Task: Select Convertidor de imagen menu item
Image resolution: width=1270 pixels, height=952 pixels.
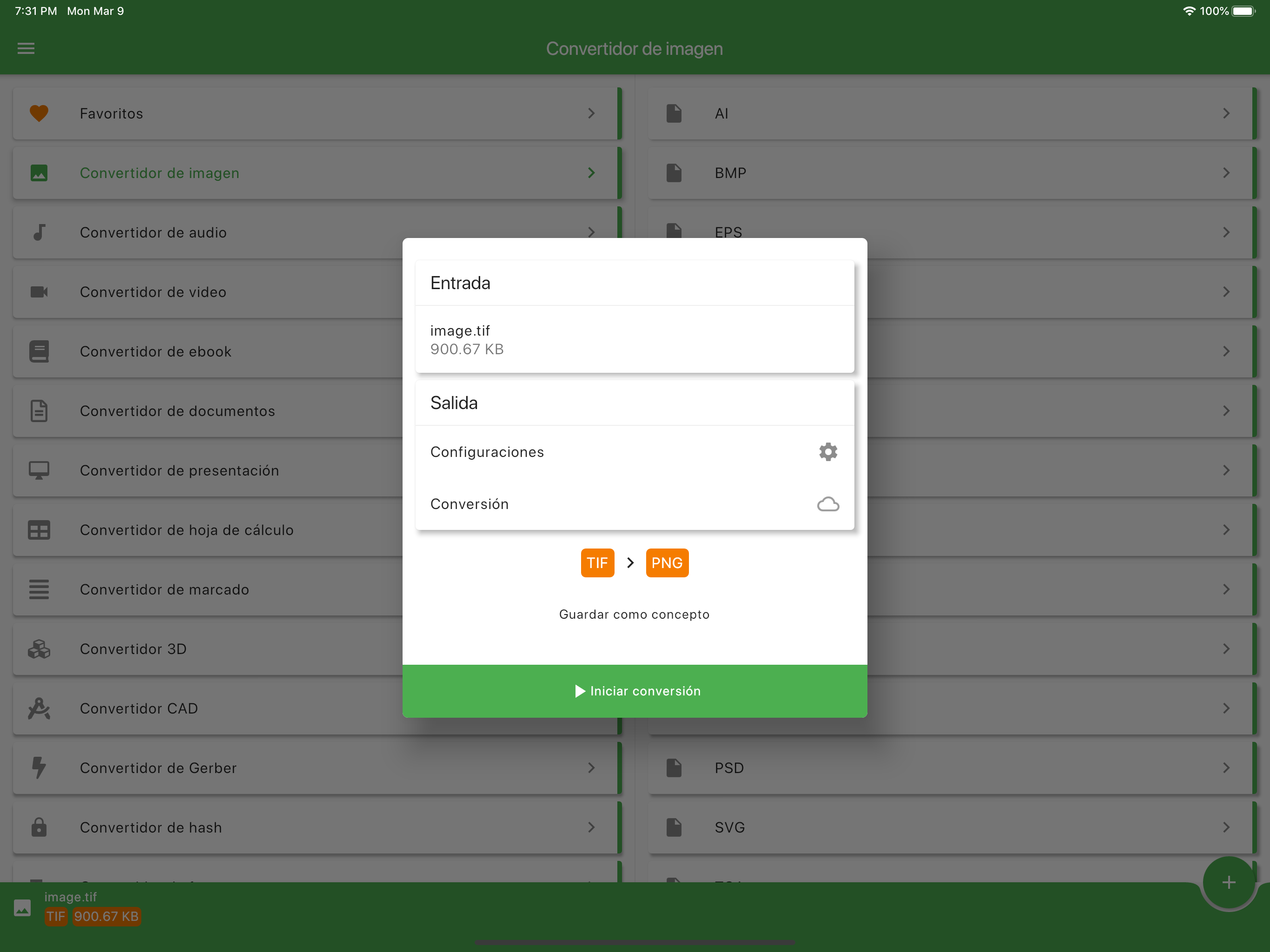Action: click(x=159, y=173)
